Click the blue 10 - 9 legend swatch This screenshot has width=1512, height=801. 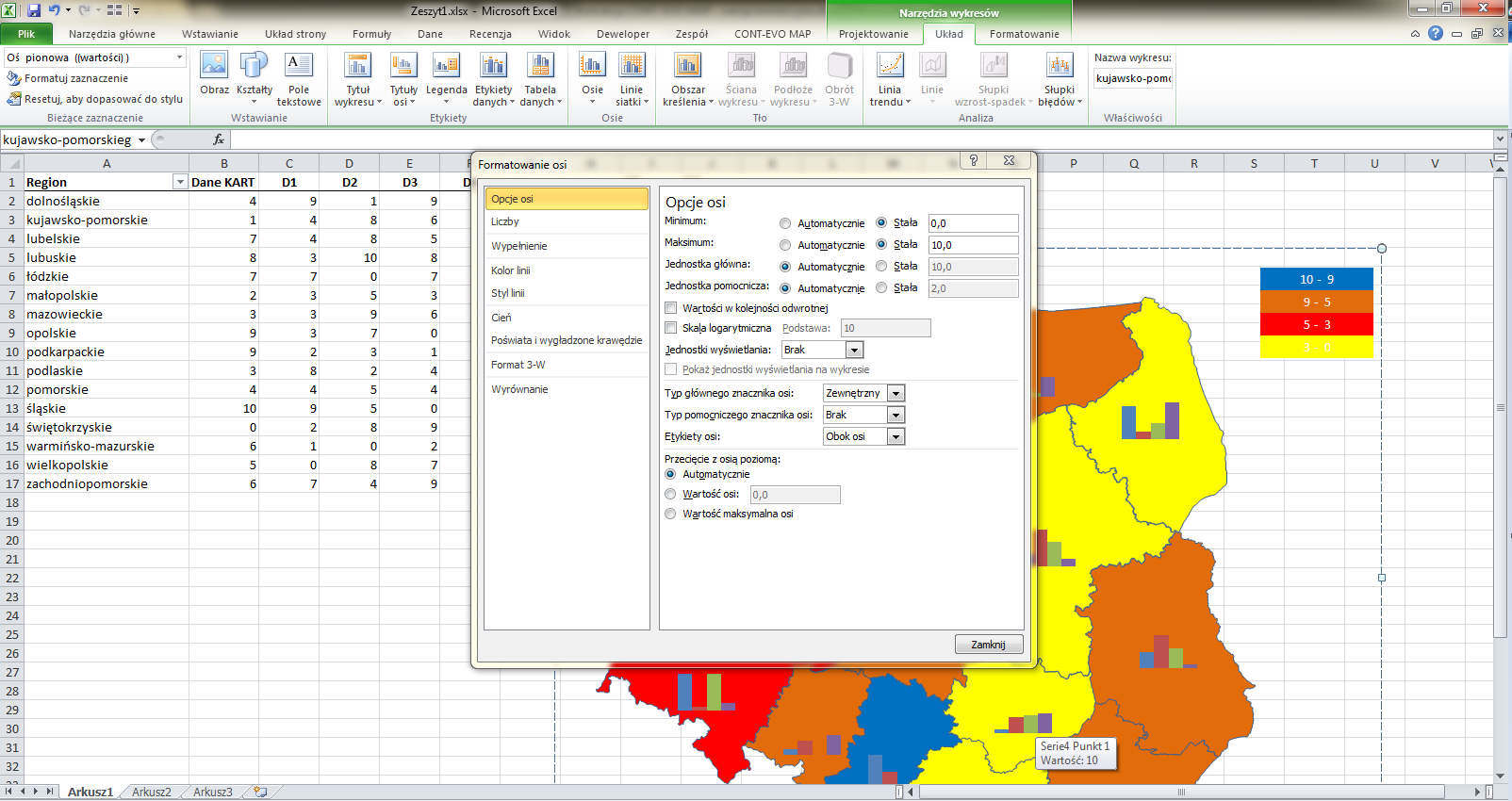(1316, 279)
